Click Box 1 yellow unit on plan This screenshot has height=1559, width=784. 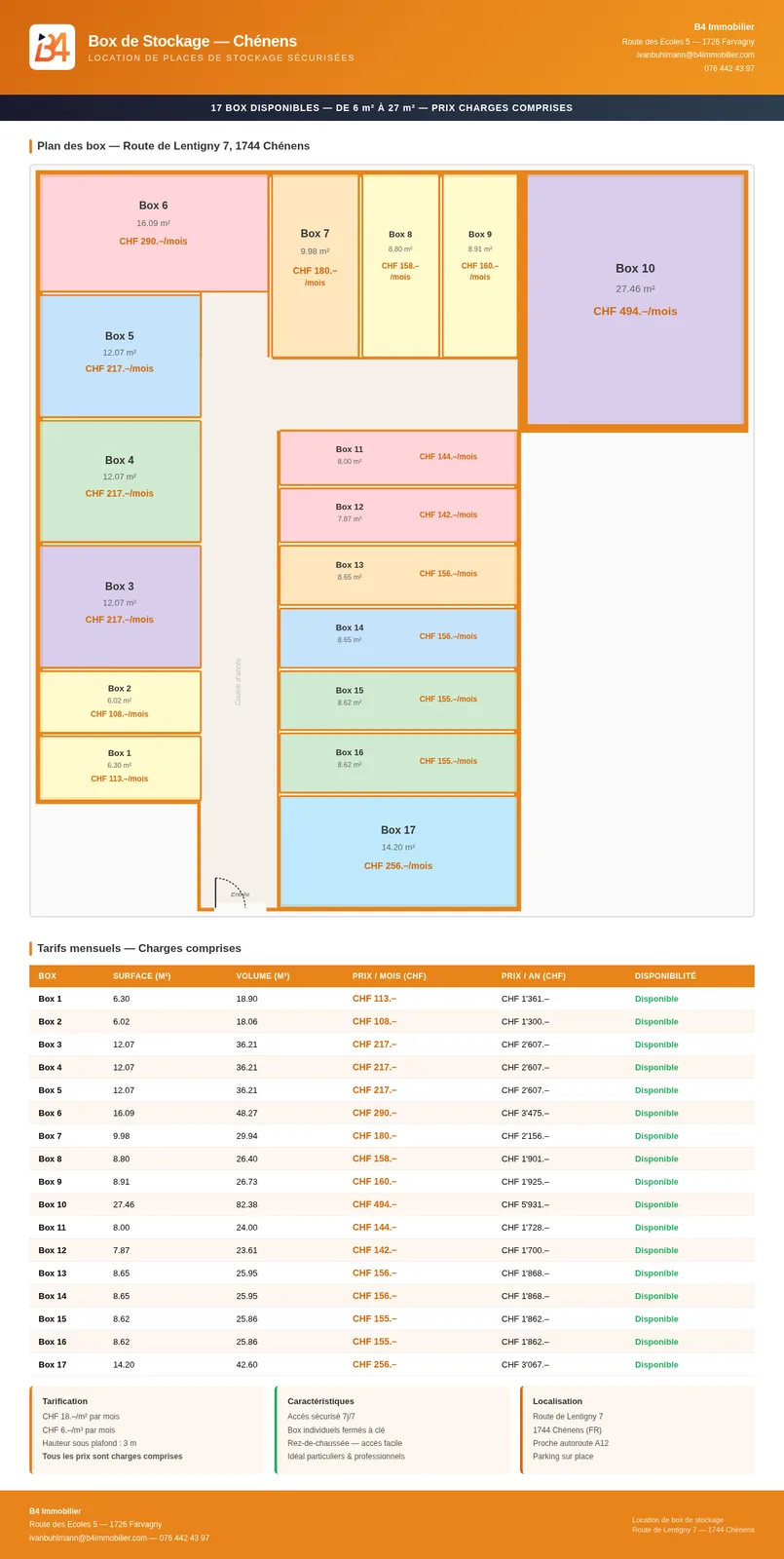(120, 768)
